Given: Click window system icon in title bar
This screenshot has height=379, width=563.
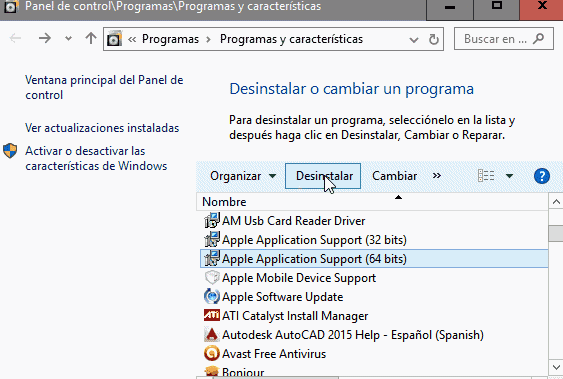Looking at the screenshot, I should [10, 6].
